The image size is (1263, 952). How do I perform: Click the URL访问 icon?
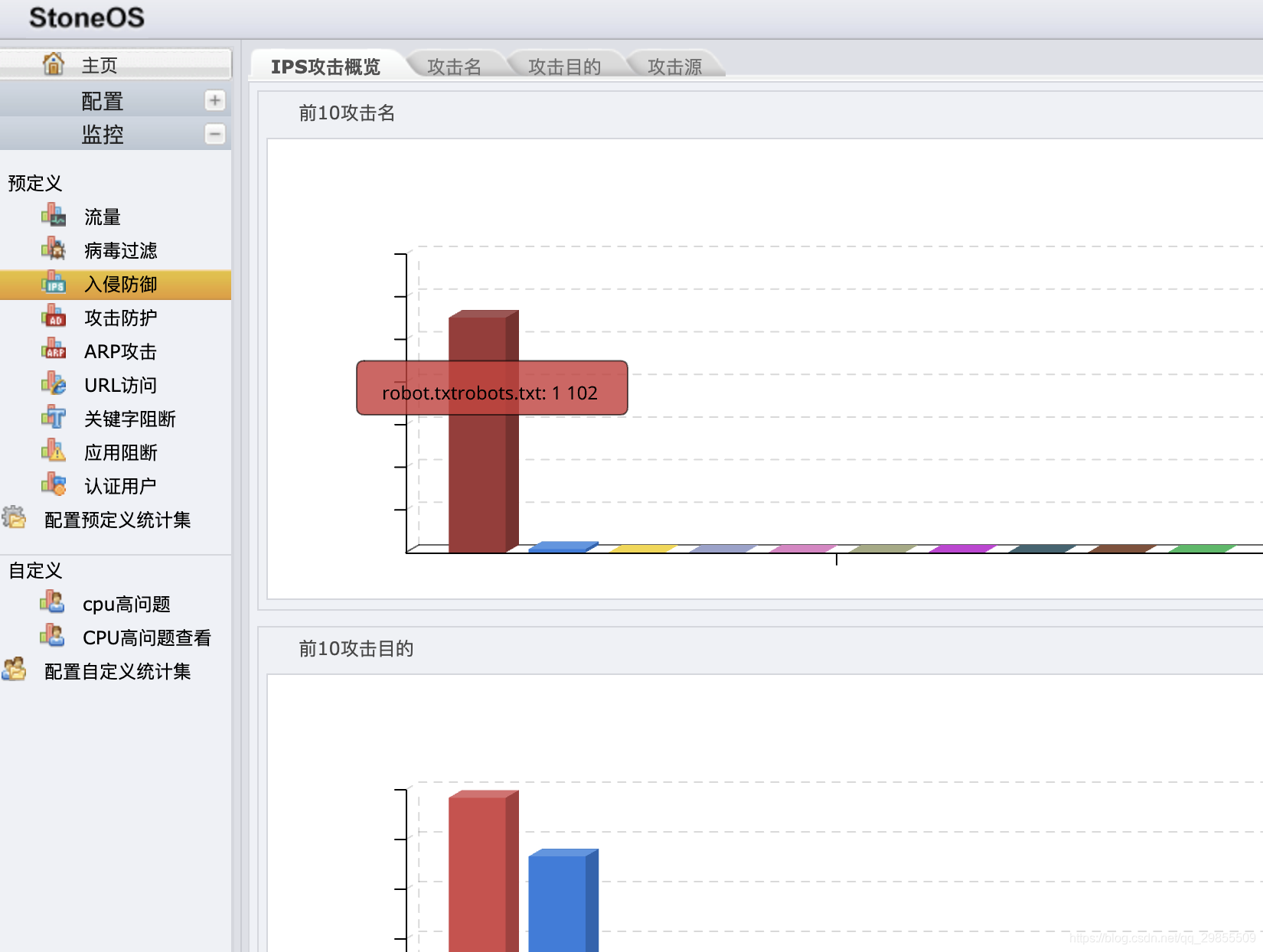tap(53, 383)
